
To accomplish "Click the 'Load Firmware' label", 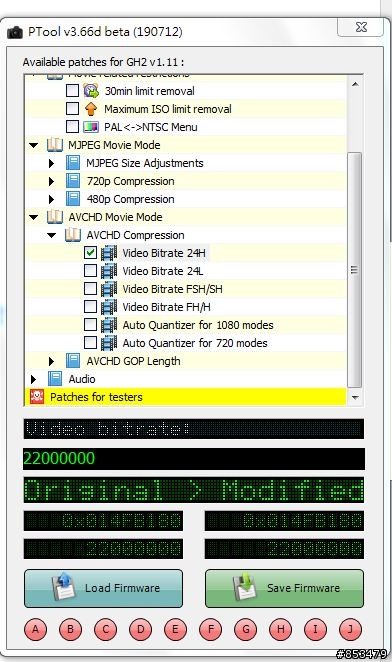I will point(122,588).
